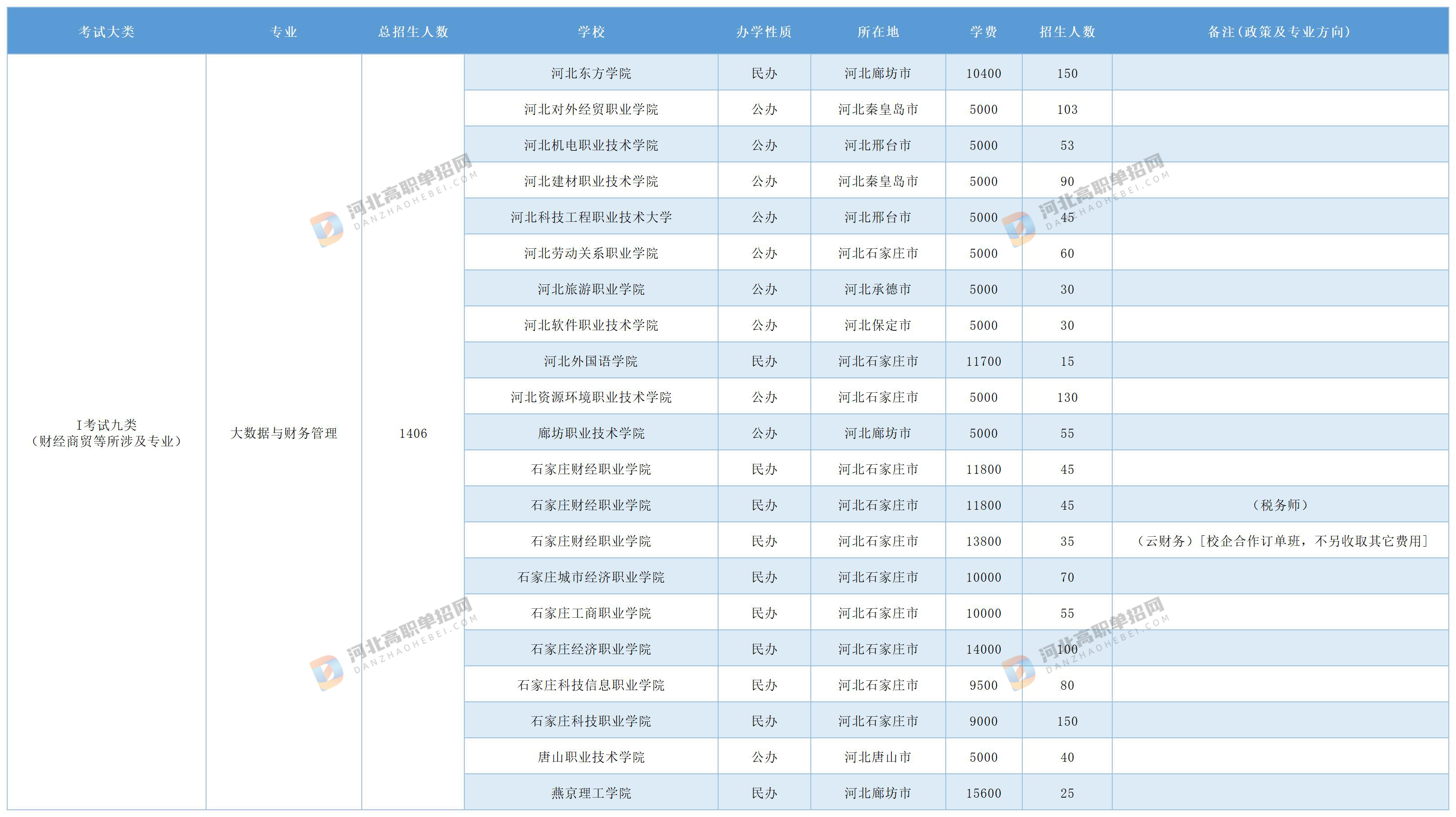
Task: Click the 备注(政策及专业方向) header
Action: point(1280,31)
